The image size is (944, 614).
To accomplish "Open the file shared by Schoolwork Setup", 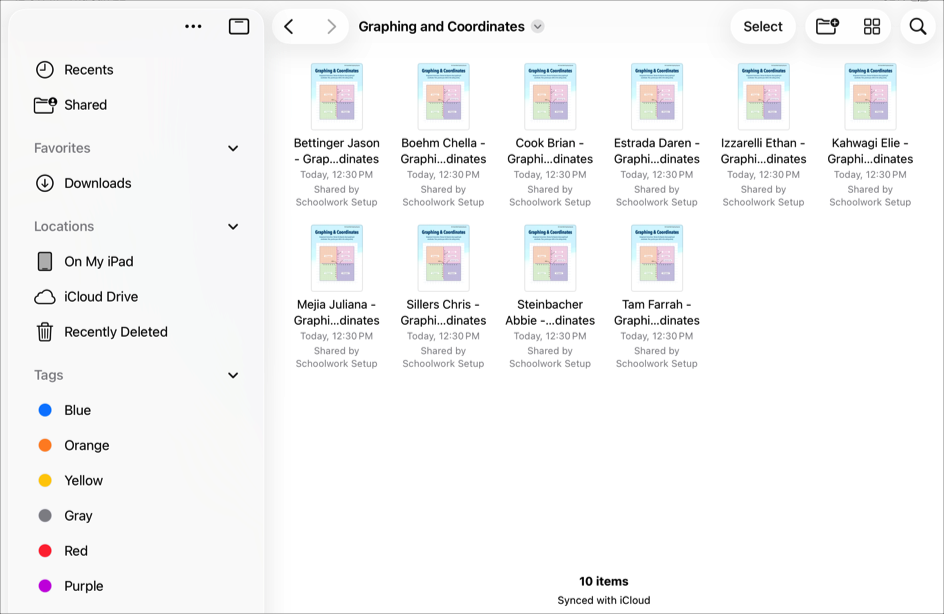I will click(x=337, y=95).
